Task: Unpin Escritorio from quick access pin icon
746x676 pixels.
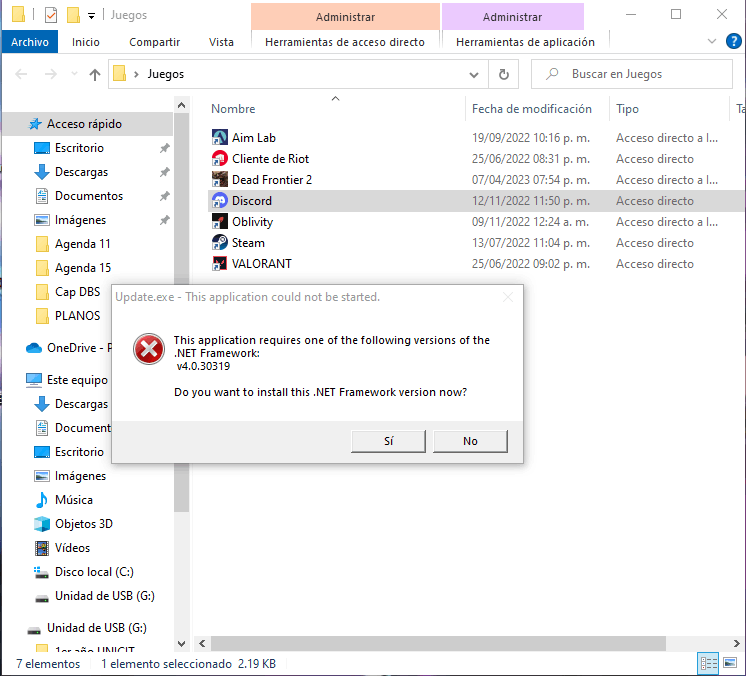Action: pyautogui.click(x=165, y=148)
